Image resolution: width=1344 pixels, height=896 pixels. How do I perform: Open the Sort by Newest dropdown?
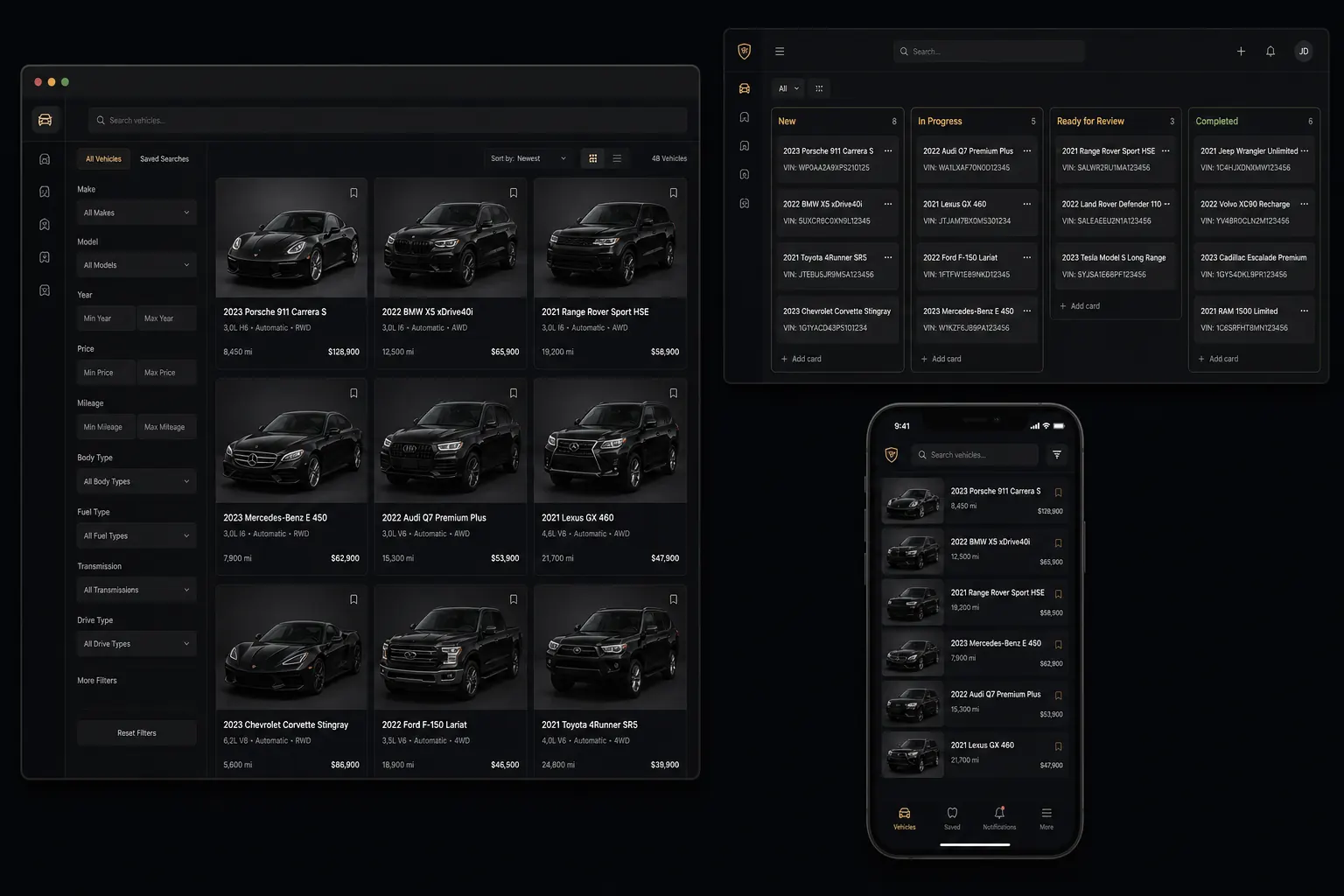click(x=528, y=158)
